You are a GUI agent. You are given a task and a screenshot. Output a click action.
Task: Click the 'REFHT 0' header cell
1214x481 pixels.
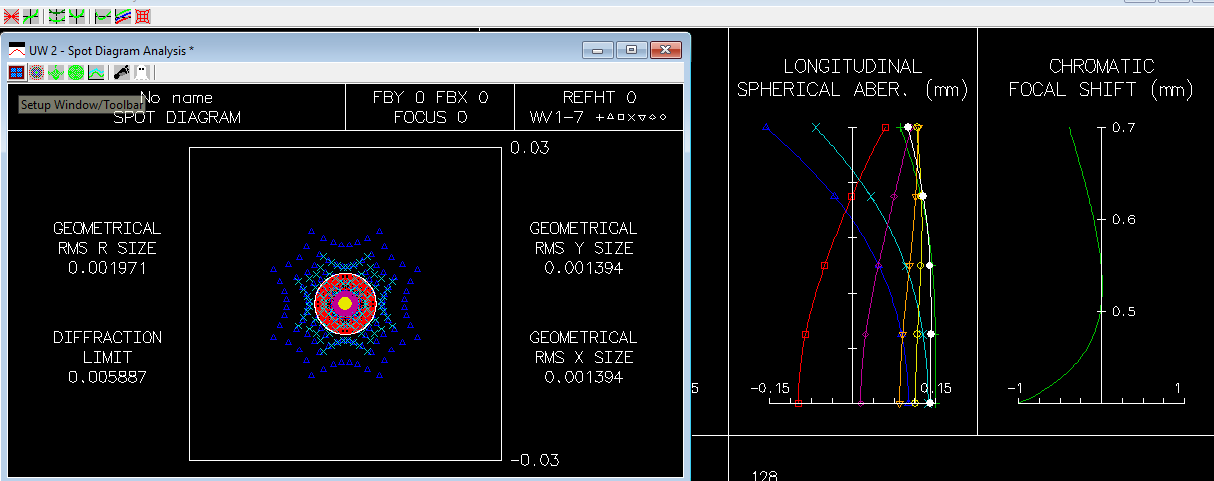pyautogui.click(x=599, y=107)
